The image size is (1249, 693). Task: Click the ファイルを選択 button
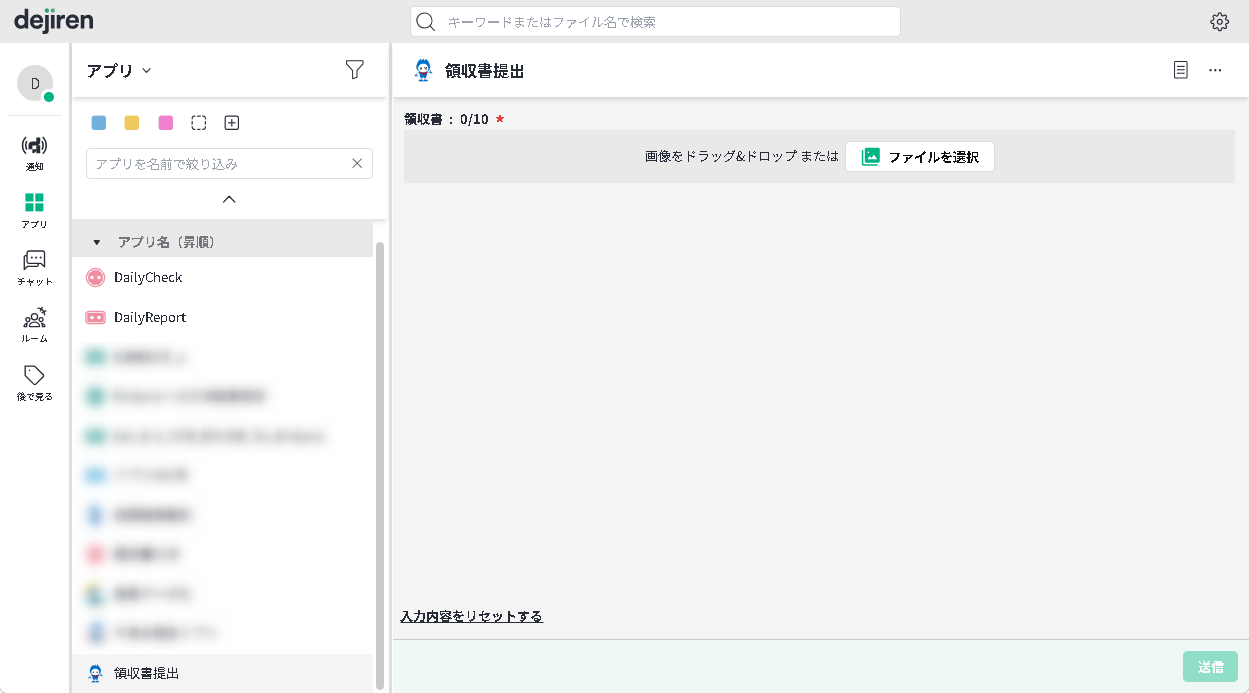pyautogui.click(x=920, y=157)
